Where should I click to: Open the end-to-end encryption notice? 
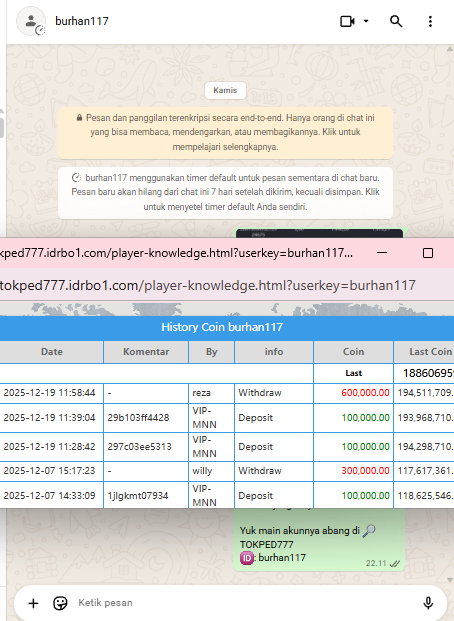[x=225, y=132]
